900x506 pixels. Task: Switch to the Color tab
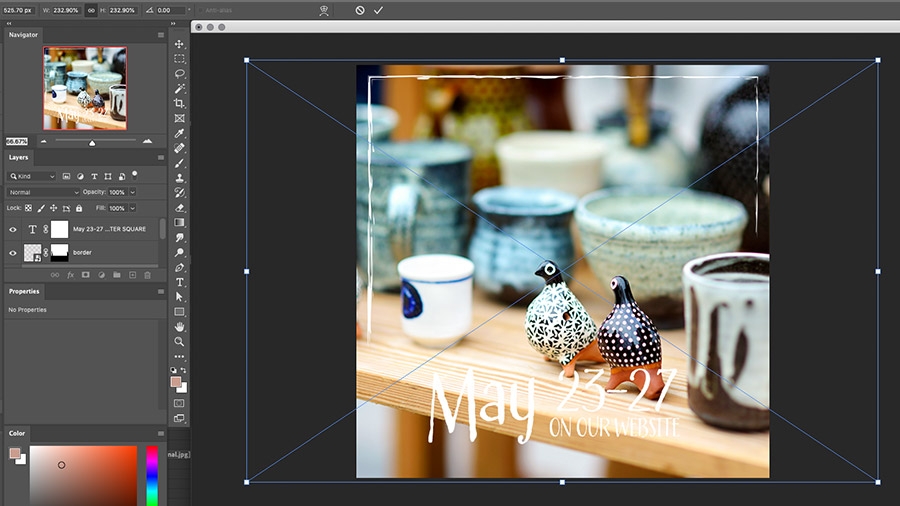(17, 433)
